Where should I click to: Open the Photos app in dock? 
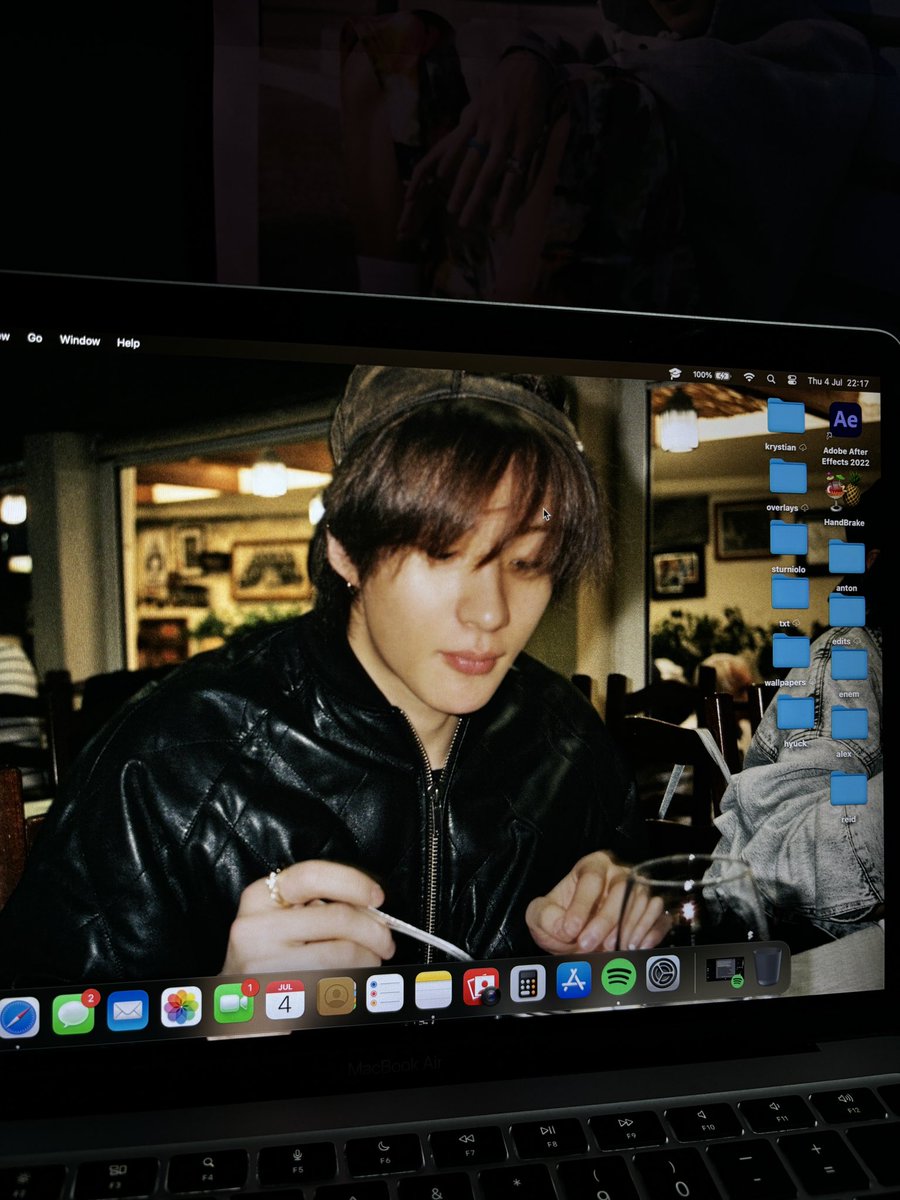(181, 1006)
